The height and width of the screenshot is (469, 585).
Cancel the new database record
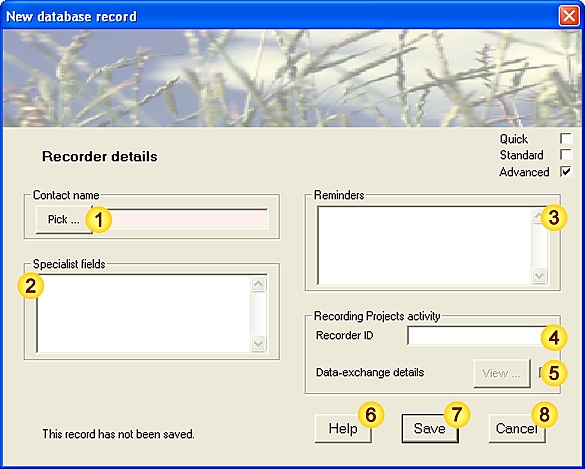point(517,428)
